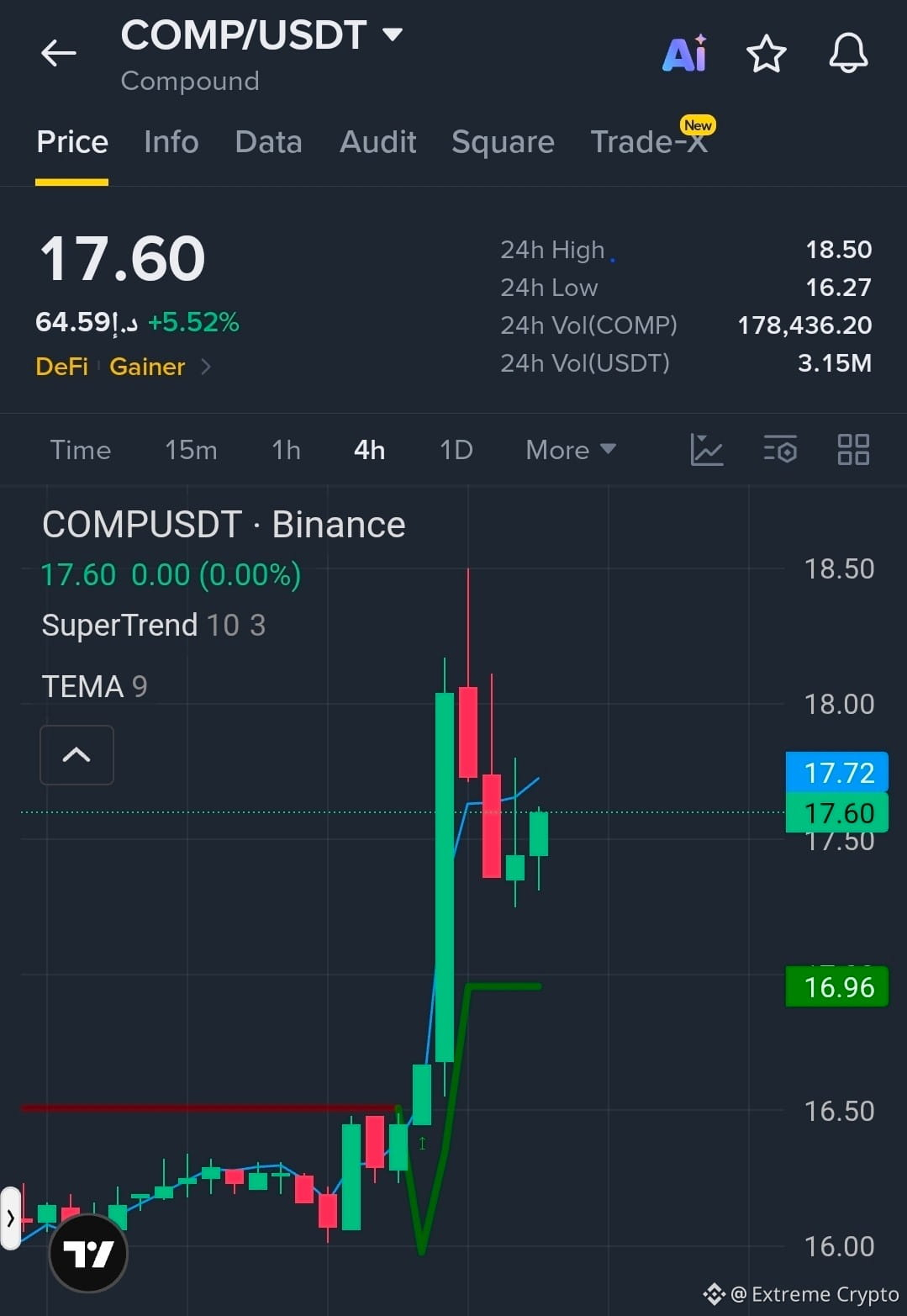
Task: Click the 24h Vol(COMP) value 178,436.20
Action: [x=804, y=325]
